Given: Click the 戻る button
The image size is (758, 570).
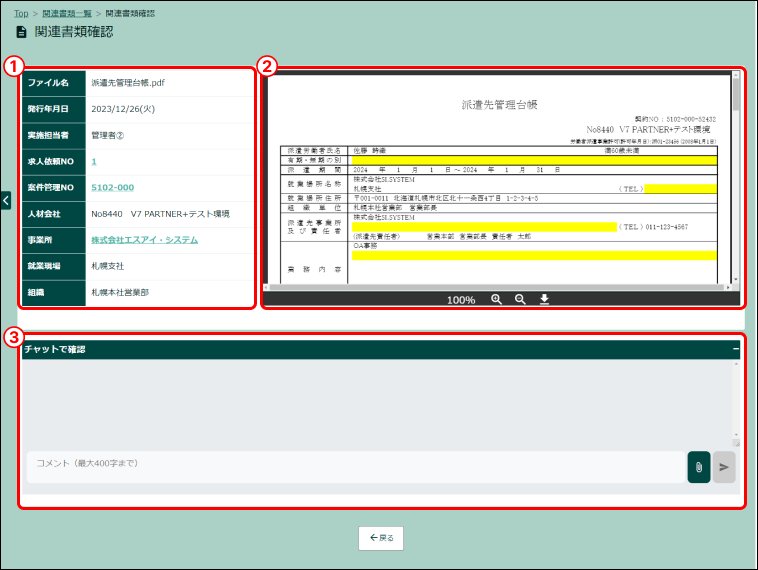Looking at the screenshot, I should [x=381, y=538].
